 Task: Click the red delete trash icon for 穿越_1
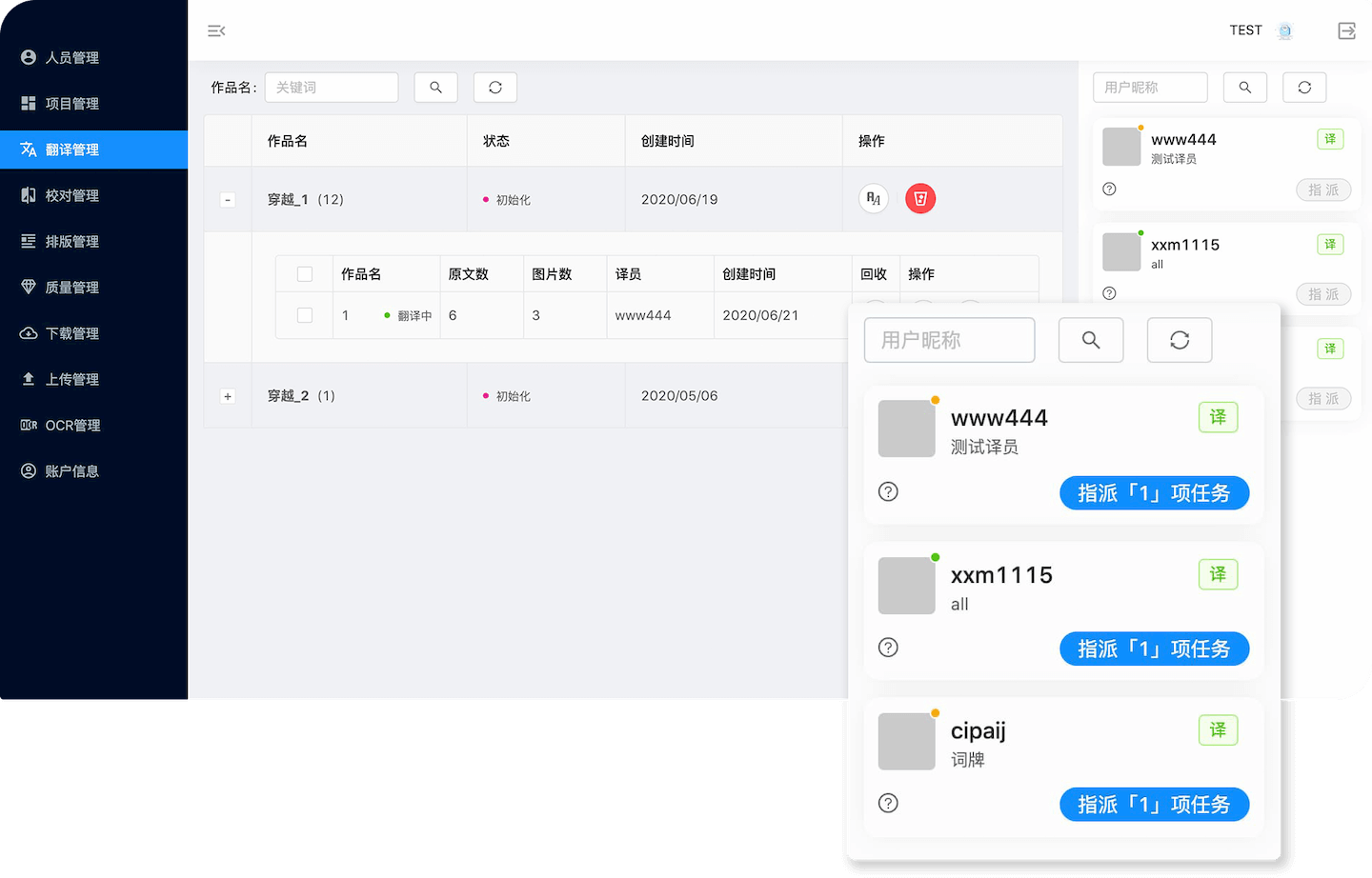[x=919, y=198]
